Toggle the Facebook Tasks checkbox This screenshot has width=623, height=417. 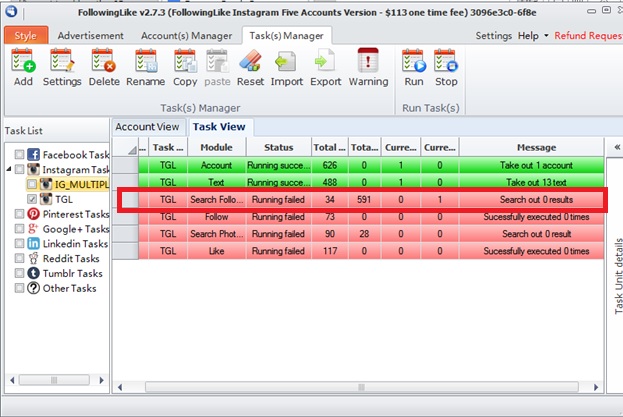point(19,155)
